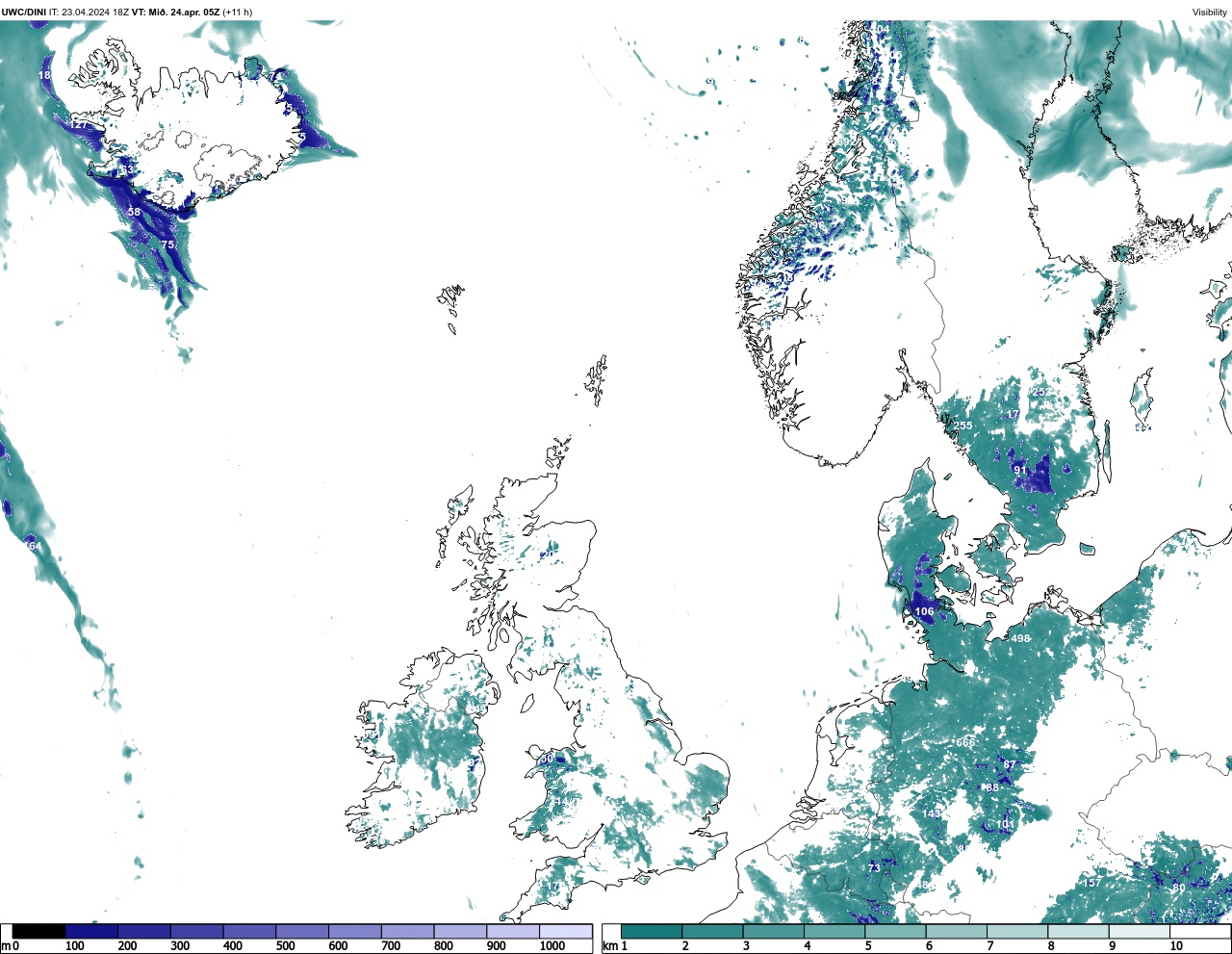Image resolution: width=1232 pixels, height=954 pixels.
Task: Click the '75' value south of Iceland
Action: tap(167, 245)
